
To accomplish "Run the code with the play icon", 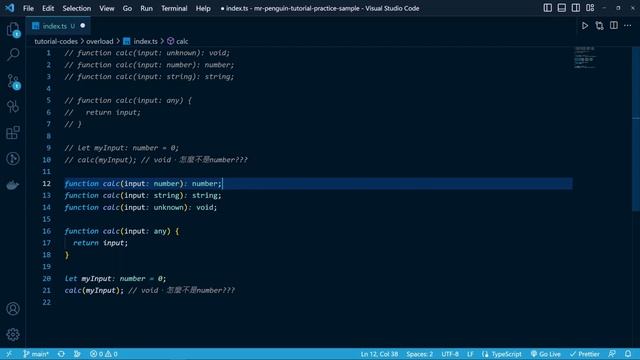I will click(x=585, y=26).
